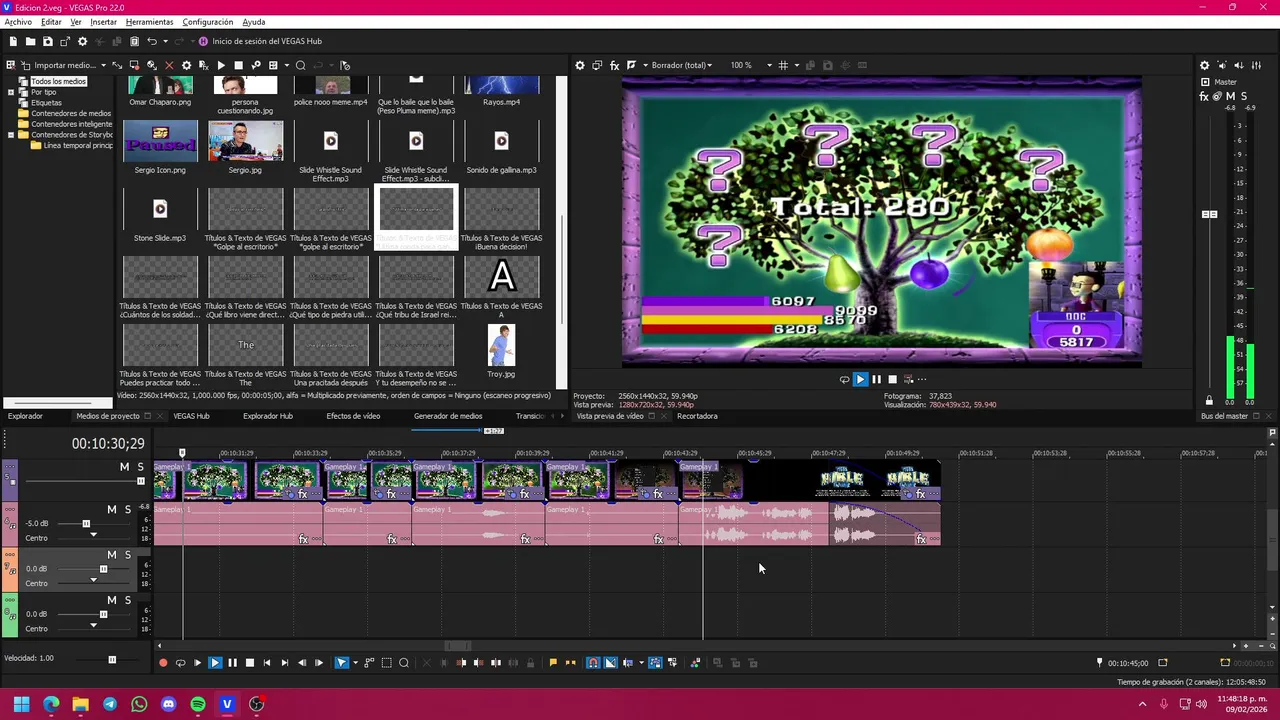Open a project with the folder icon
The width and height of the screenshot is (1280, 720).
click(x=30, y=41)
